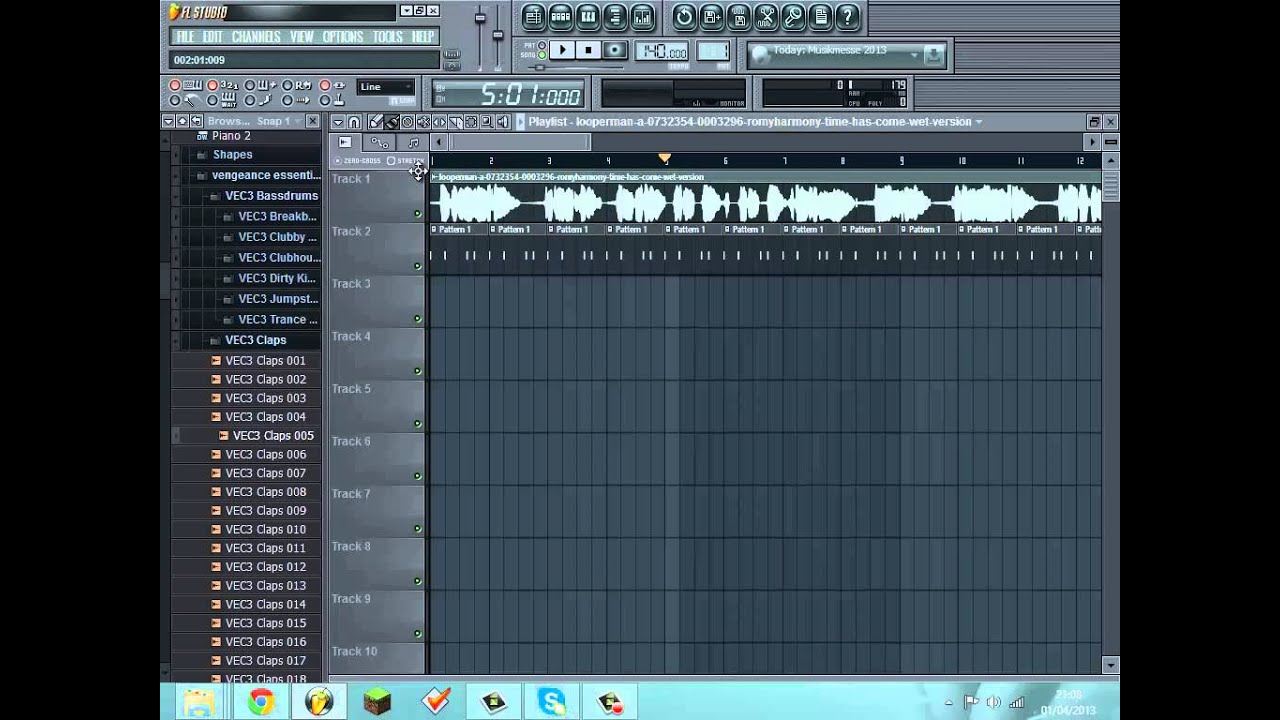Image resolution: width=1280 pixels, height=720 pixels.
Task: Open the browser options dropdown arrow
Action: point(168,121)
